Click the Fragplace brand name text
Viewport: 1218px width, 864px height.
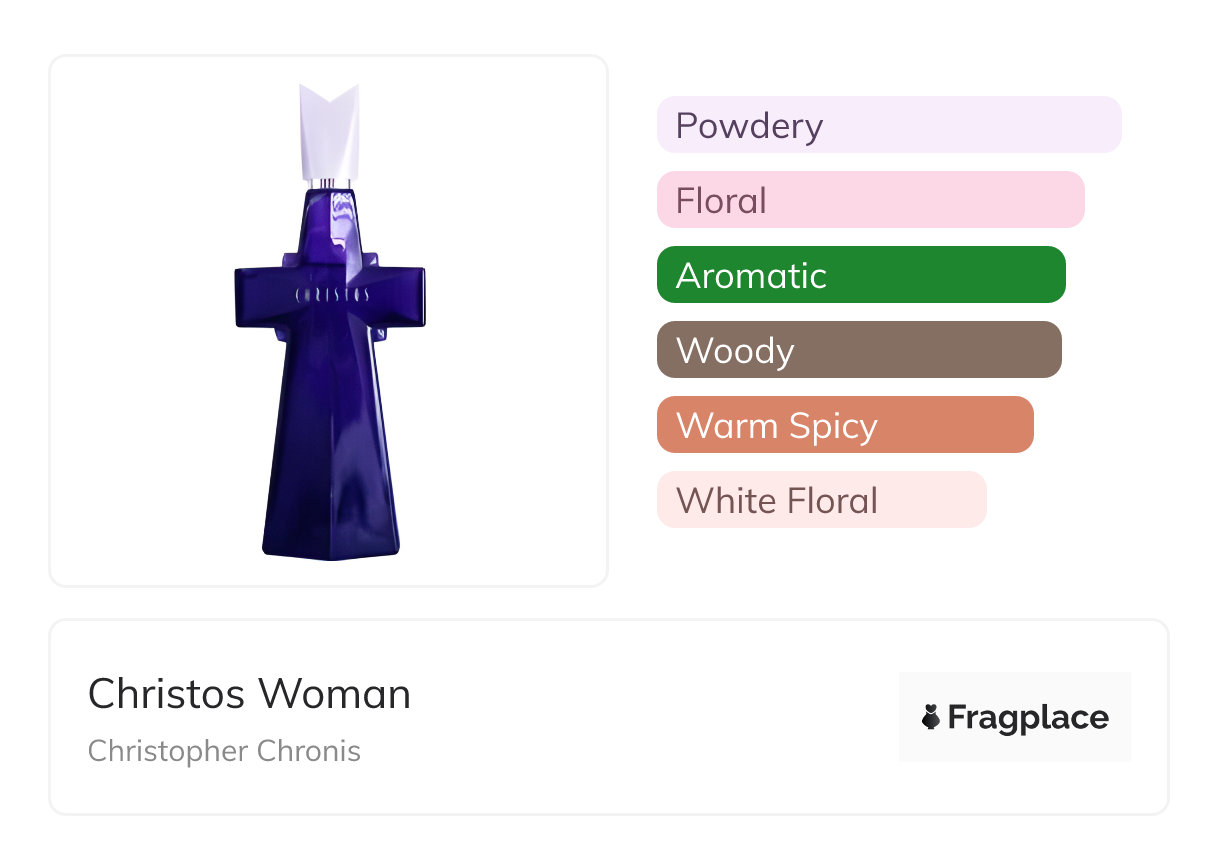click(x=1028, y=717)
